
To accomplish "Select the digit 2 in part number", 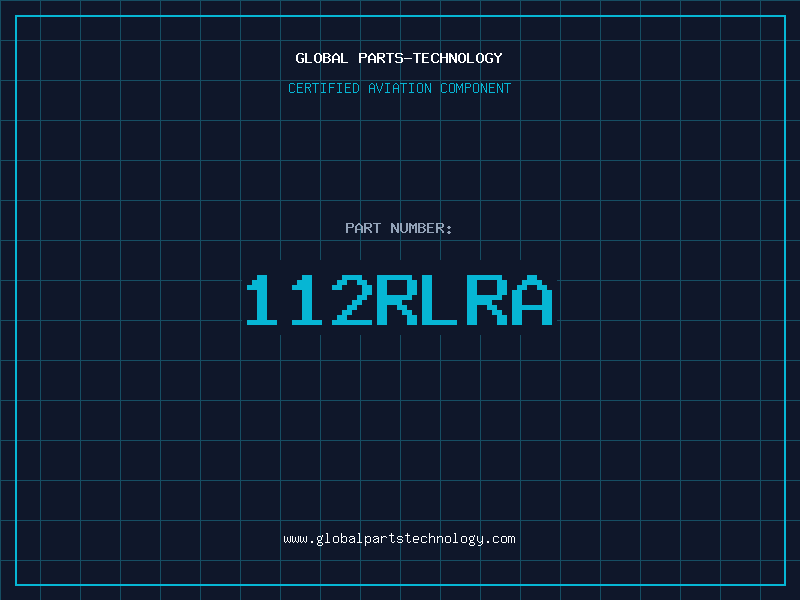I will pos(353,300).
